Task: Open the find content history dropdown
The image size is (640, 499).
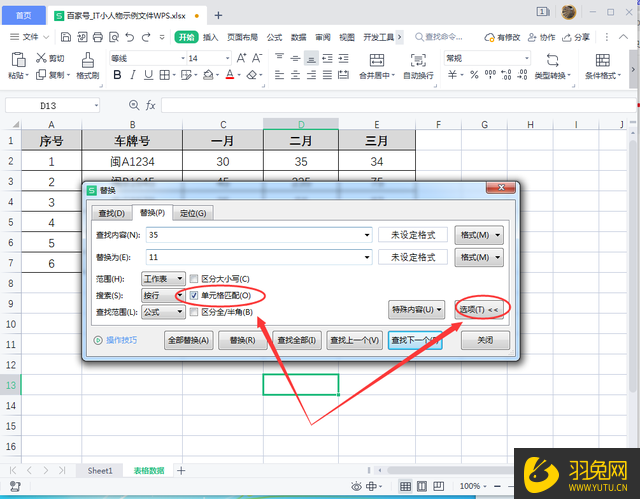Action: pos(367,235)
